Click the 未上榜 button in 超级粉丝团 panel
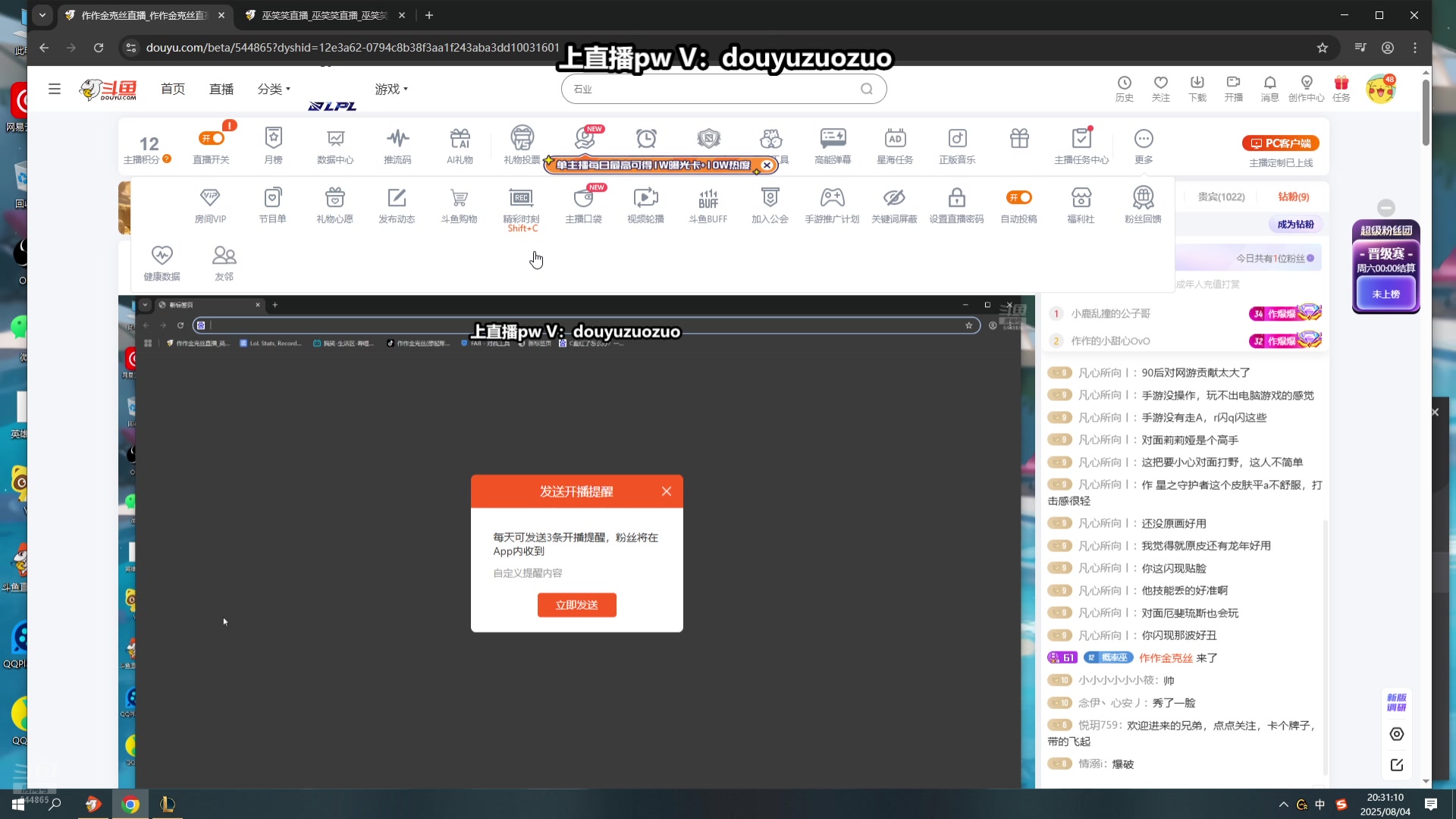The width and height of the screenshot is (1456, 819). tap(1386, 294)
